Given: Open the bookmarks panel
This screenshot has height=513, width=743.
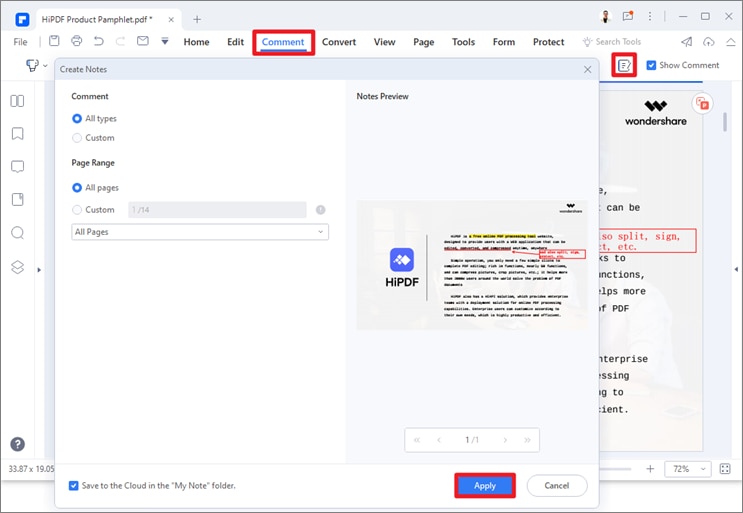Looking at the screenshot, I should coord(18,134).
